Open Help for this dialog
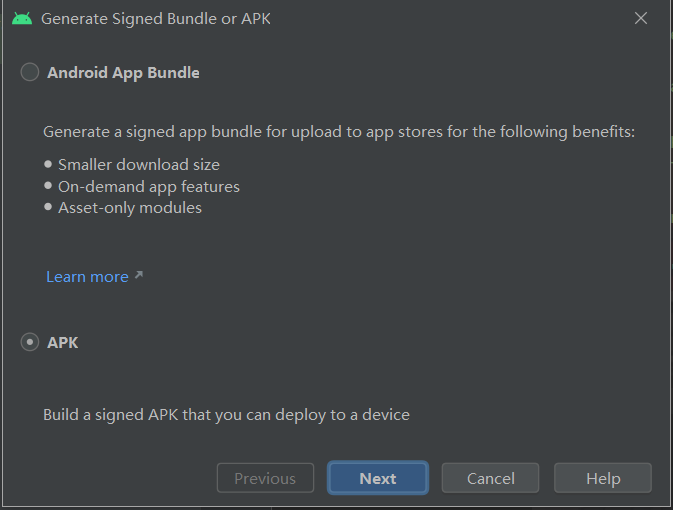This screenshot has height=510, width=673. [x=603, y=478]
